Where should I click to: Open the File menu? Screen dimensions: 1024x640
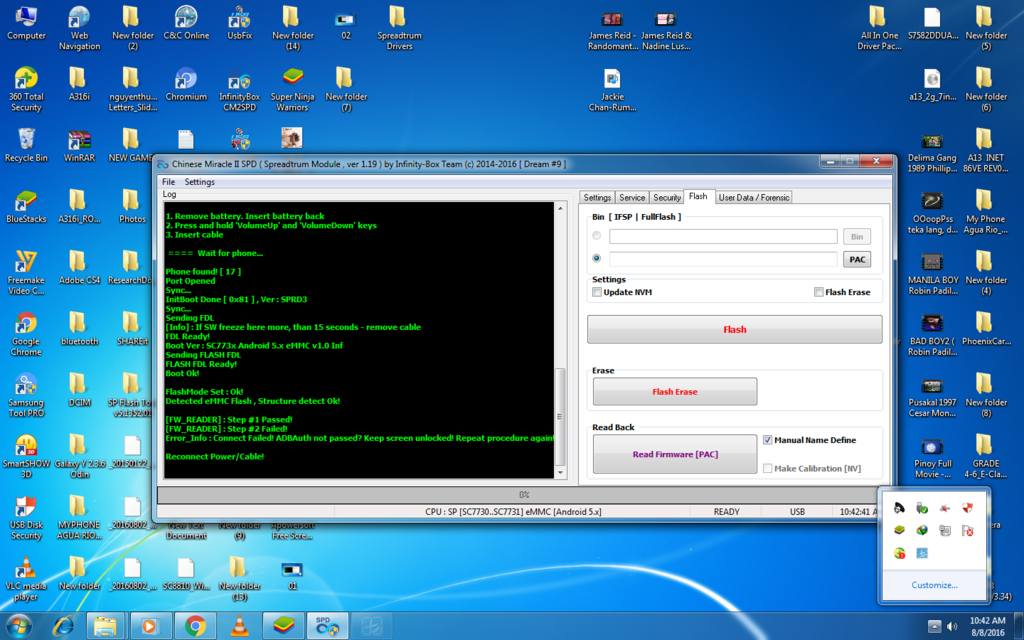tap(168, 182)
